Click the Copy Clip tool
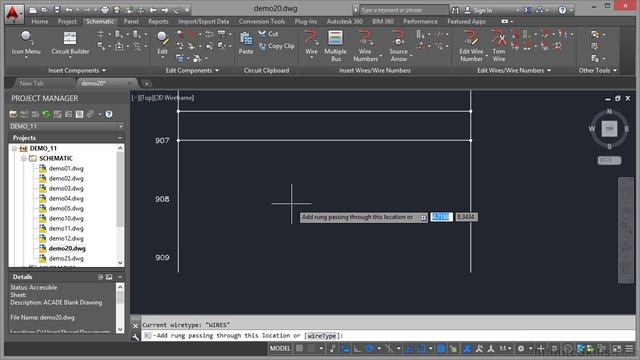Viewport: 640px width, 360px height. point(276,46)
